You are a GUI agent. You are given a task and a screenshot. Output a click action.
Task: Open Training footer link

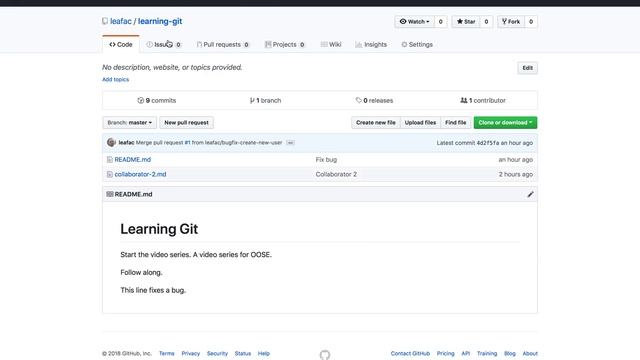pos(487,353)
